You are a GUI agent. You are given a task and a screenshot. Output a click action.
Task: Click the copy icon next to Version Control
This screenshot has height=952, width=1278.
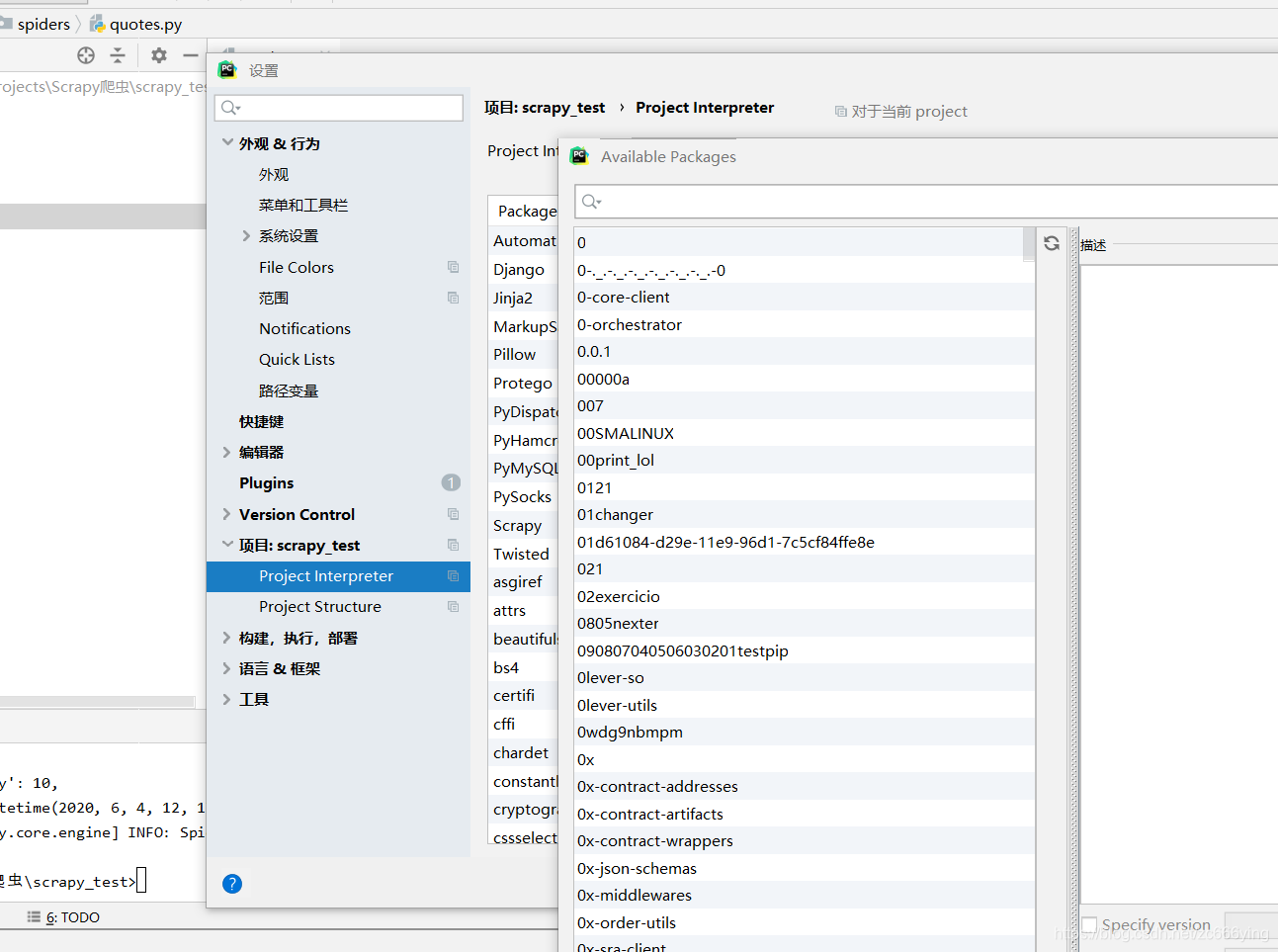coord(453,514)
